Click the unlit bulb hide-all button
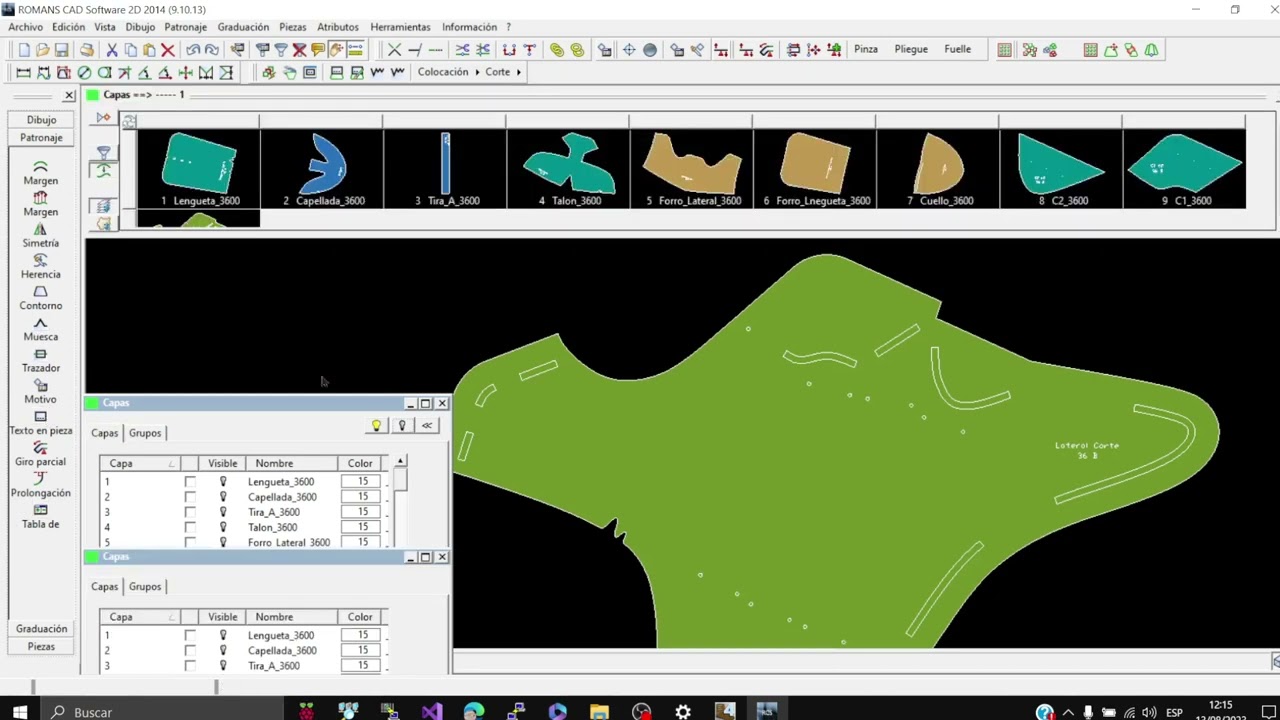This screenshot has height=720, width=1280. pyautogui.click(x=402, y=426)
